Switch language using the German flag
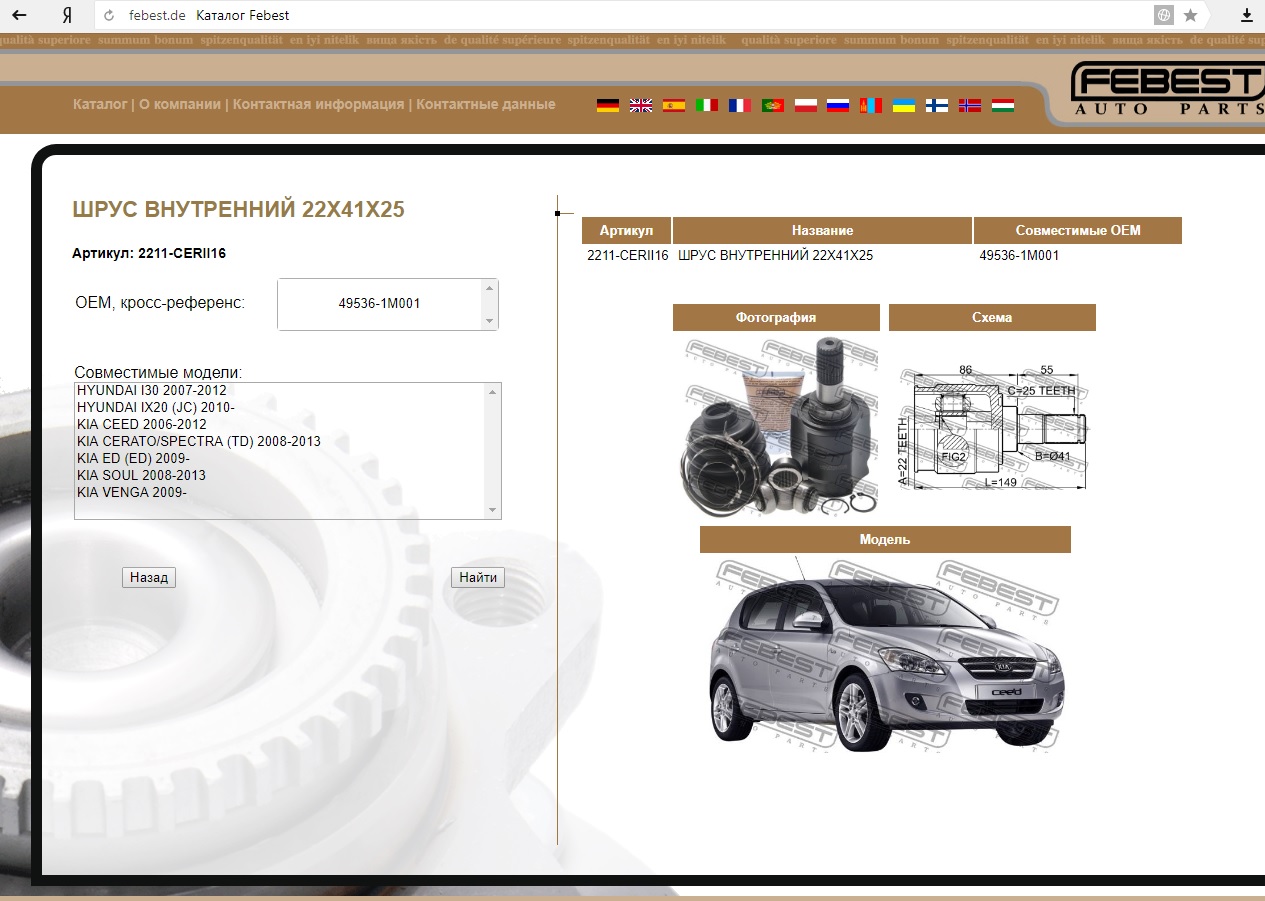Image resolution: width=1265 pixels, height=901 pixels. click(608, 105)
